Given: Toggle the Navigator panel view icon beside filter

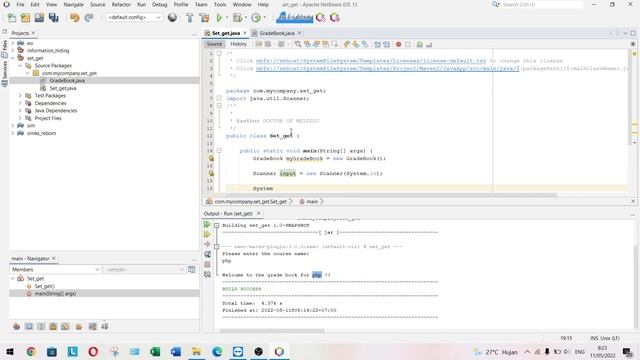Looking at the screenshot, I should pyautogui.click(x=191, y=269).
